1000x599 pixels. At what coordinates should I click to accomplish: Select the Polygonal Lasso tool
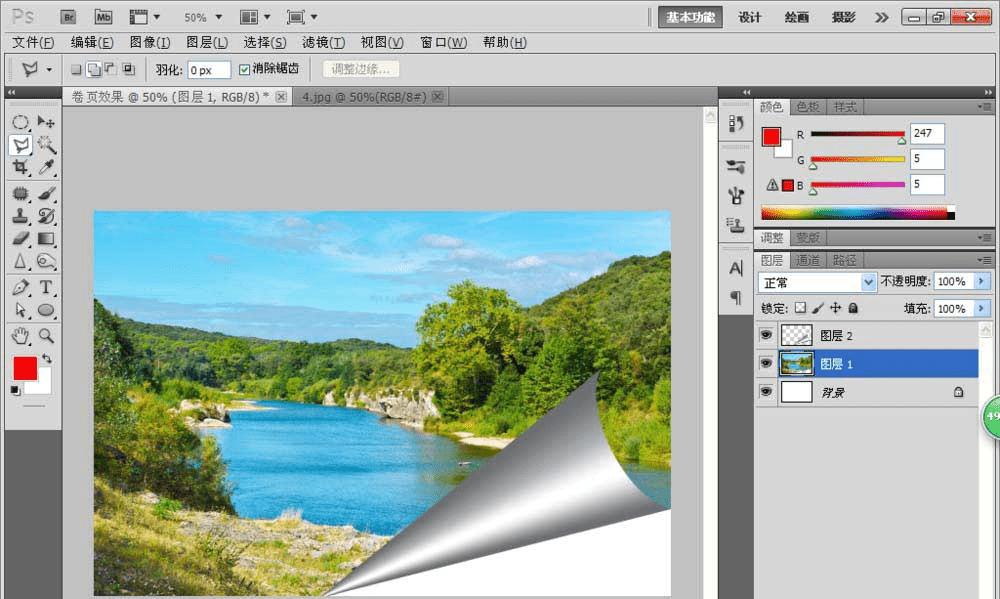coord(20,145)
